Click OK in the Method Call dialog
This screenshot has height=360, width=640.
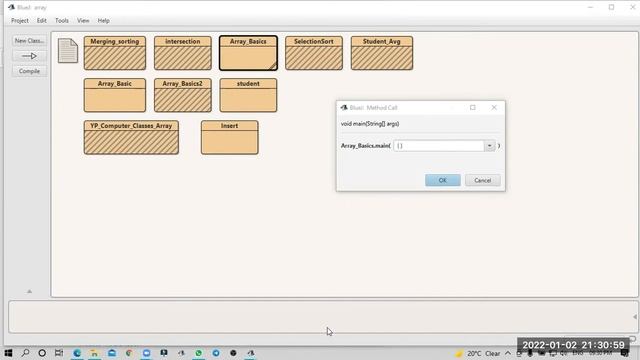(x=443, y=180)
